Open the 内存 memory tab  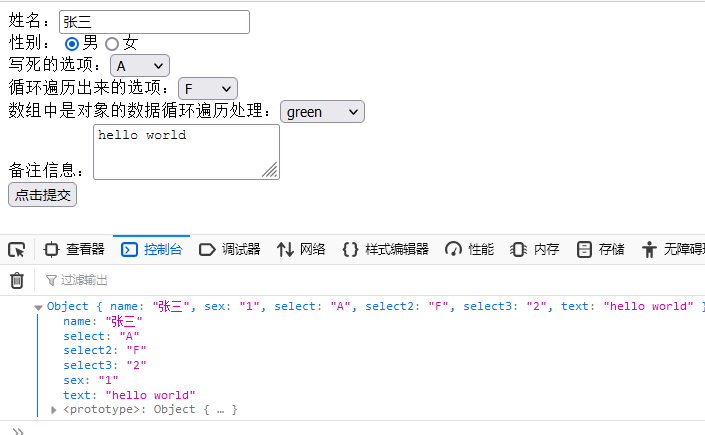click(x=535, y=249)
